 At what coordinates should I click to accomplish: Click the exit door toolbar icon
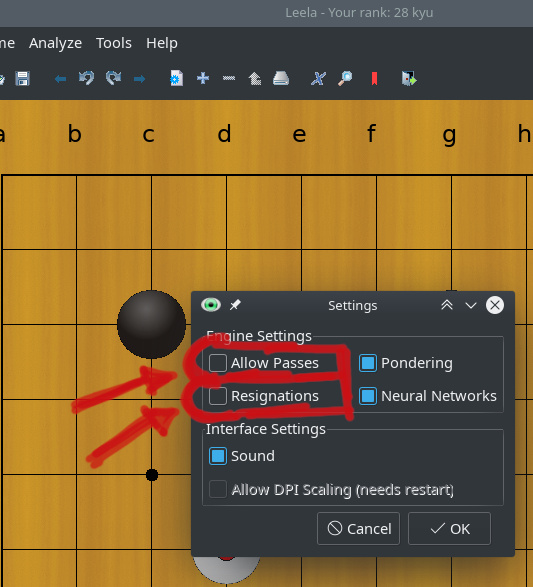pyautogui.click(x=409, y=79)
